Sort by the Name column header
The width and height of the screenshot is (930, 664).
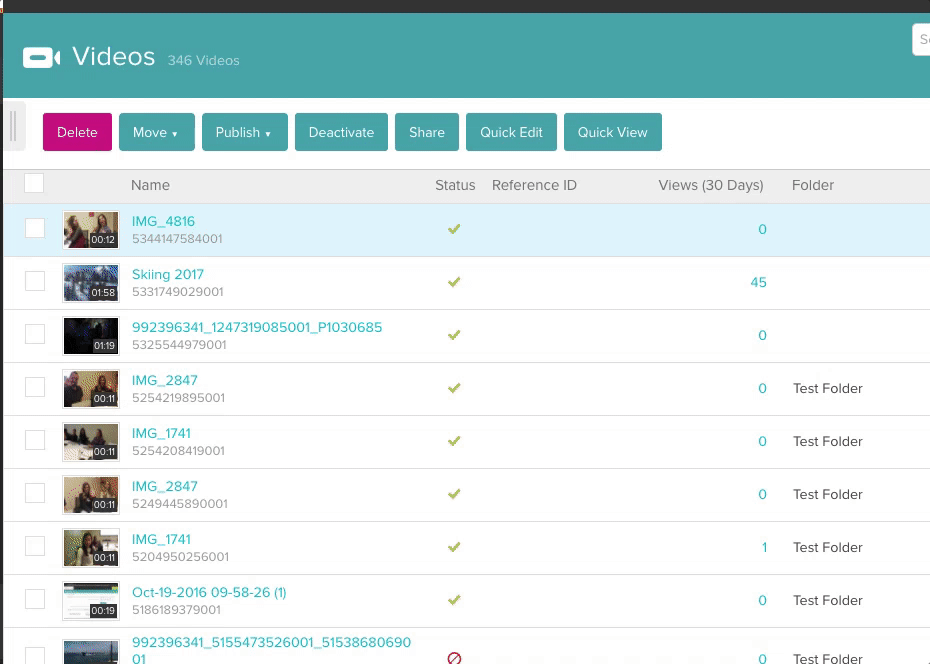pos(150,185)
